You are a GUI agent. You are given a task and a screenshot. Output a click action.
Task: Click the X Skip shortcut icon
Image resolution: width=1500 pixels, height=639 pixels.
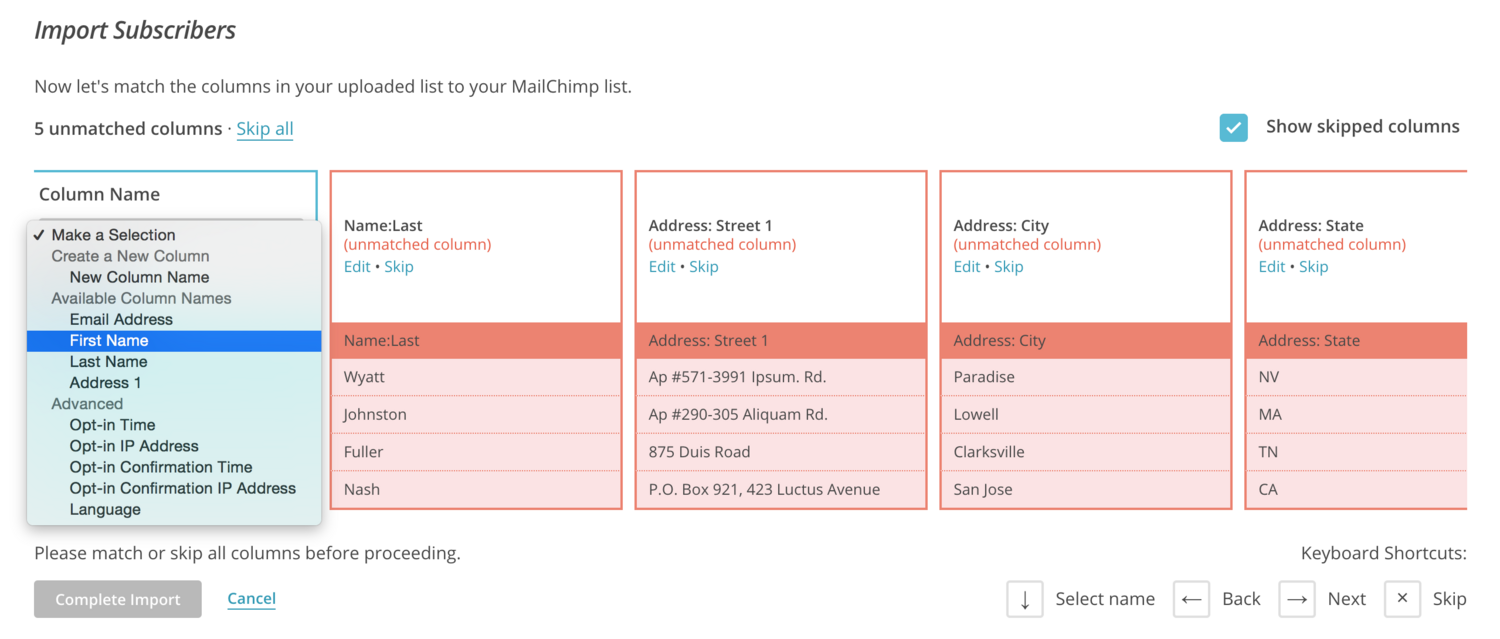1402,599
